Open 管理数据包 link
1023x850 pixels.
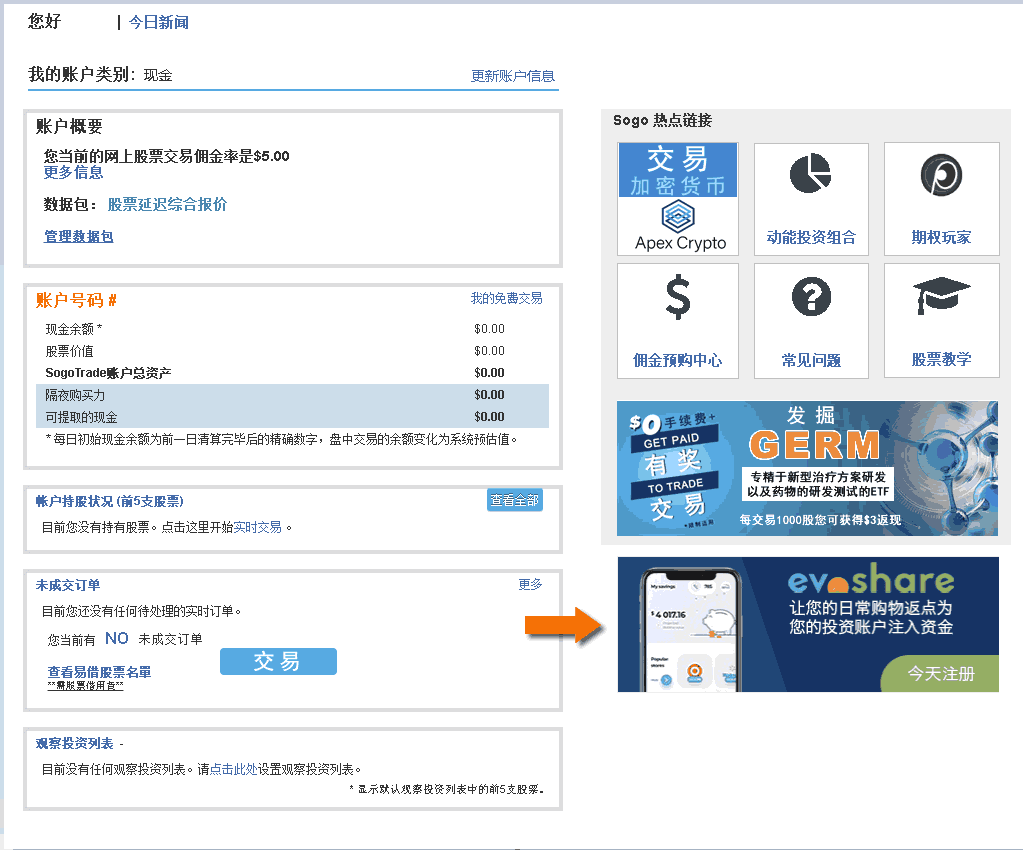(78, 236)
